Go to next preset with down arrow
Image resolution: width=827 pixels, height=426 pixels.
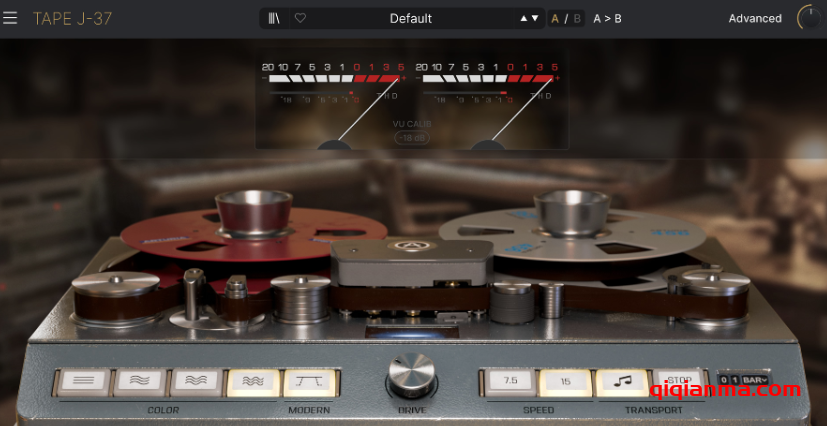[x=535, y=18]
